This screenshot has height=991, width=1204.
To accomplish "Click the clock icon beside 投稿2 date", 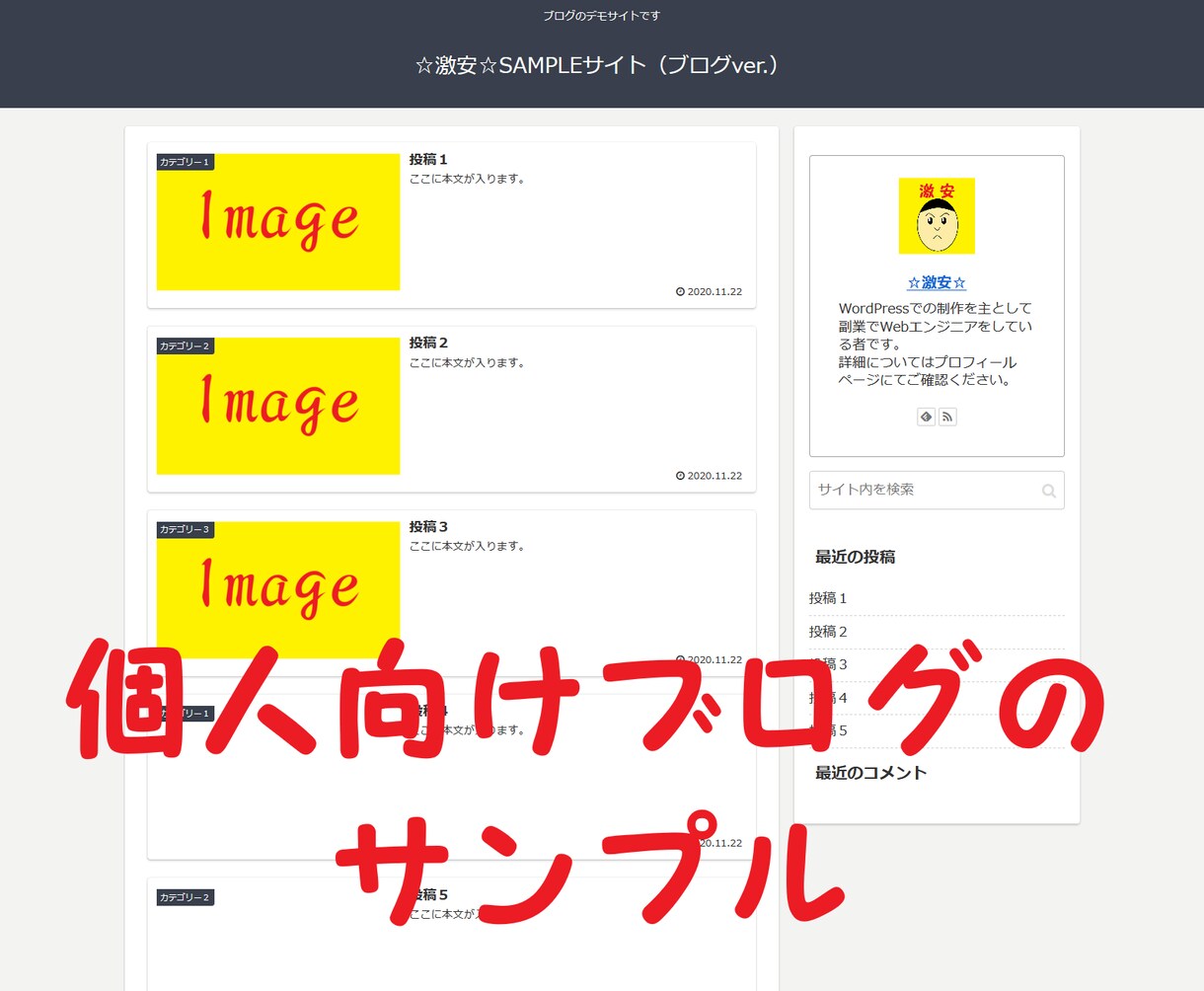I will pyautogui.click(x=680, y=476).
